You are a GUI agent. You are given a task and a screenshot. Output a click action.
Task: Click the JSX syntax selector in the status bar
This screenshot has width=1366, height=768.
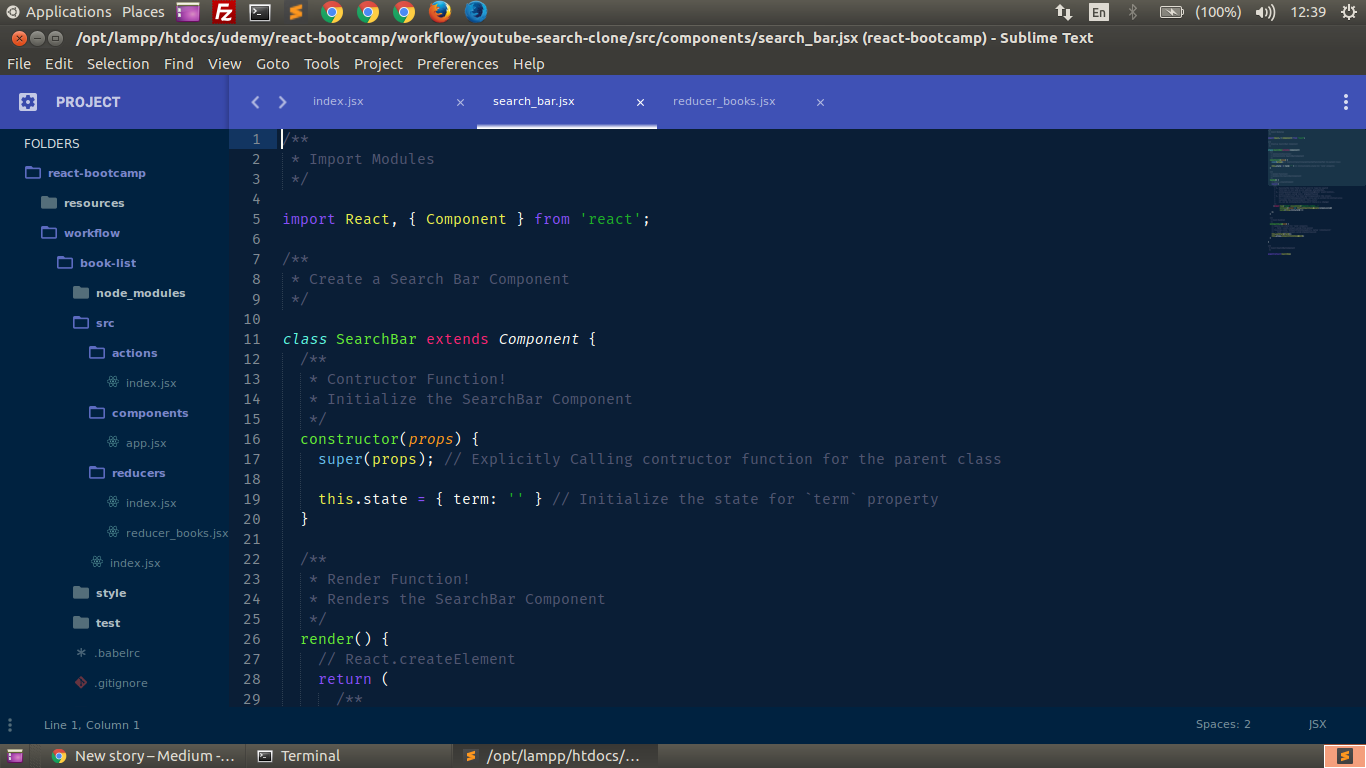[x=1317, y=724]
